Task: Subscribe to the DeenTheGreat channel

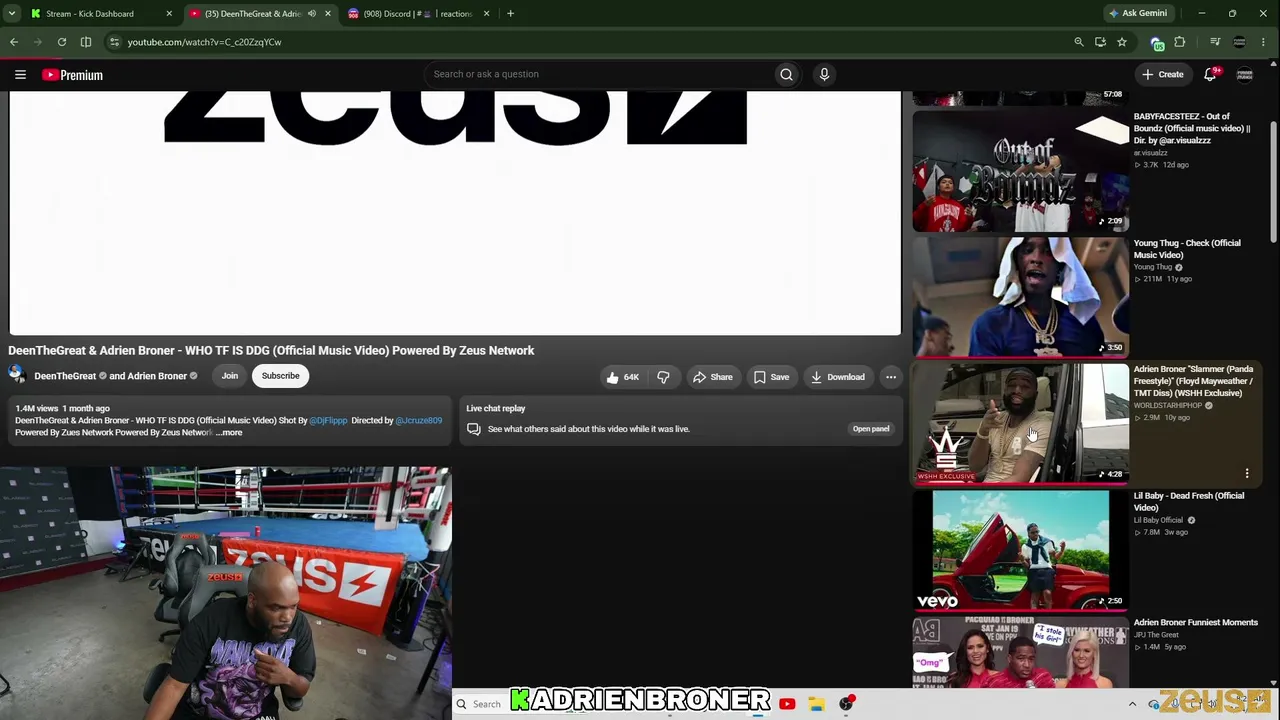Action: (280, 376)
